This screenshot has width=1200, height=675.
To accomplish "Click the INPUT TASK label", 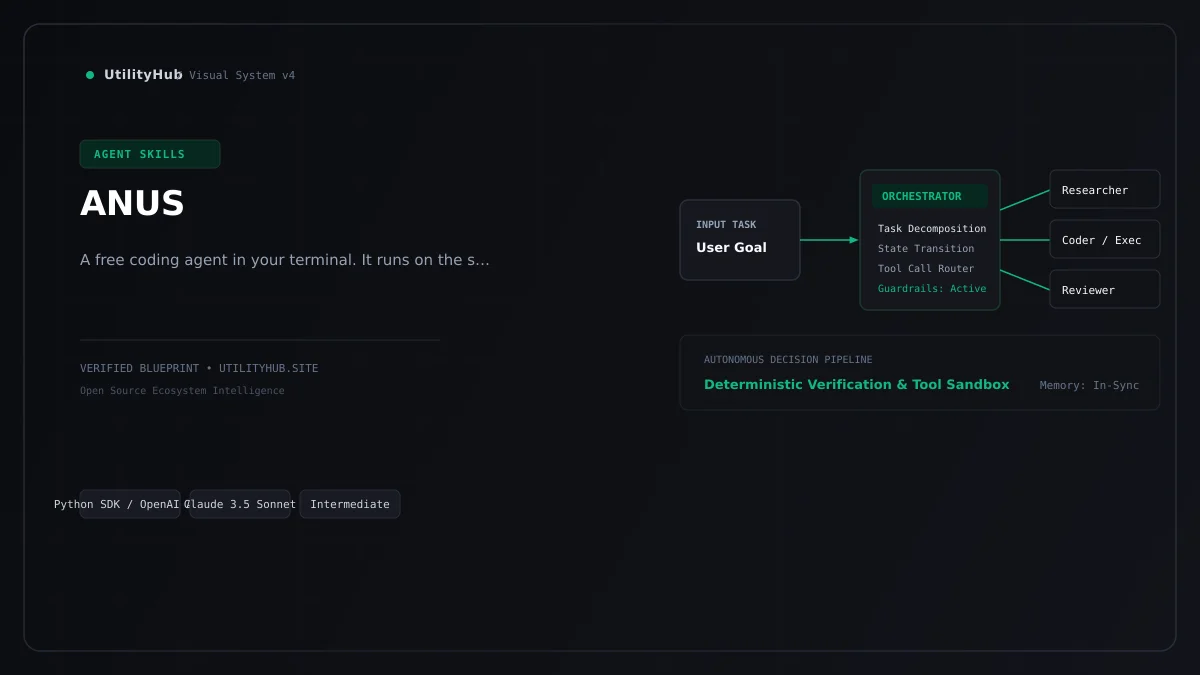I will coord(726,225).
